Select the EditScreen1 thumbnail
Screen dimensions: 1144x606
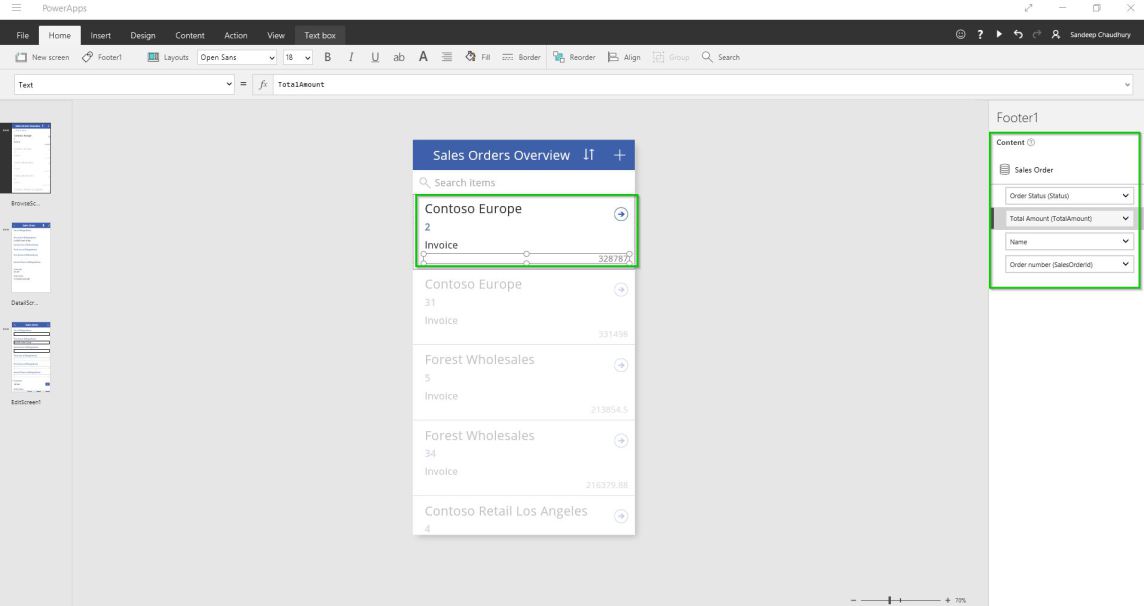pos(31,357)
